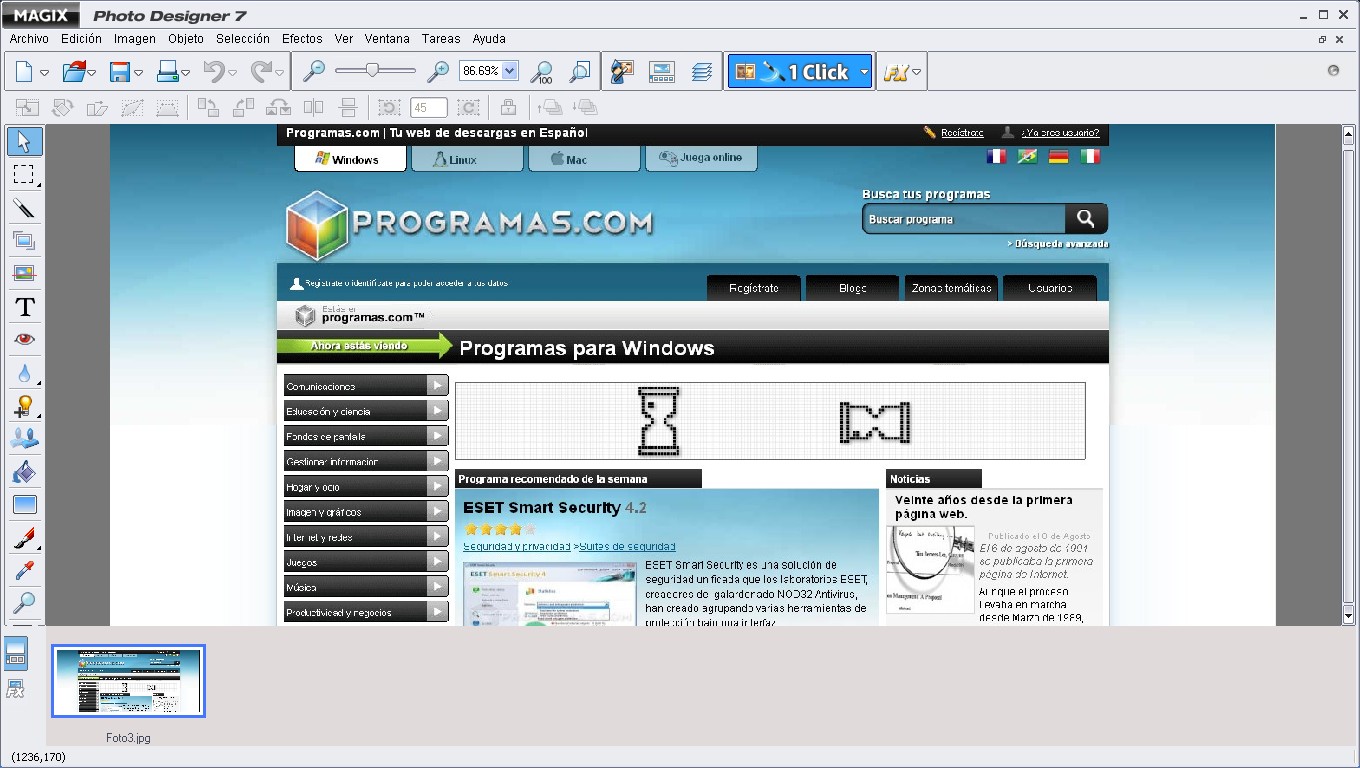Click the Save floppy disk icon
This screenshot has height=768, width=1360.
coord(120,72)
